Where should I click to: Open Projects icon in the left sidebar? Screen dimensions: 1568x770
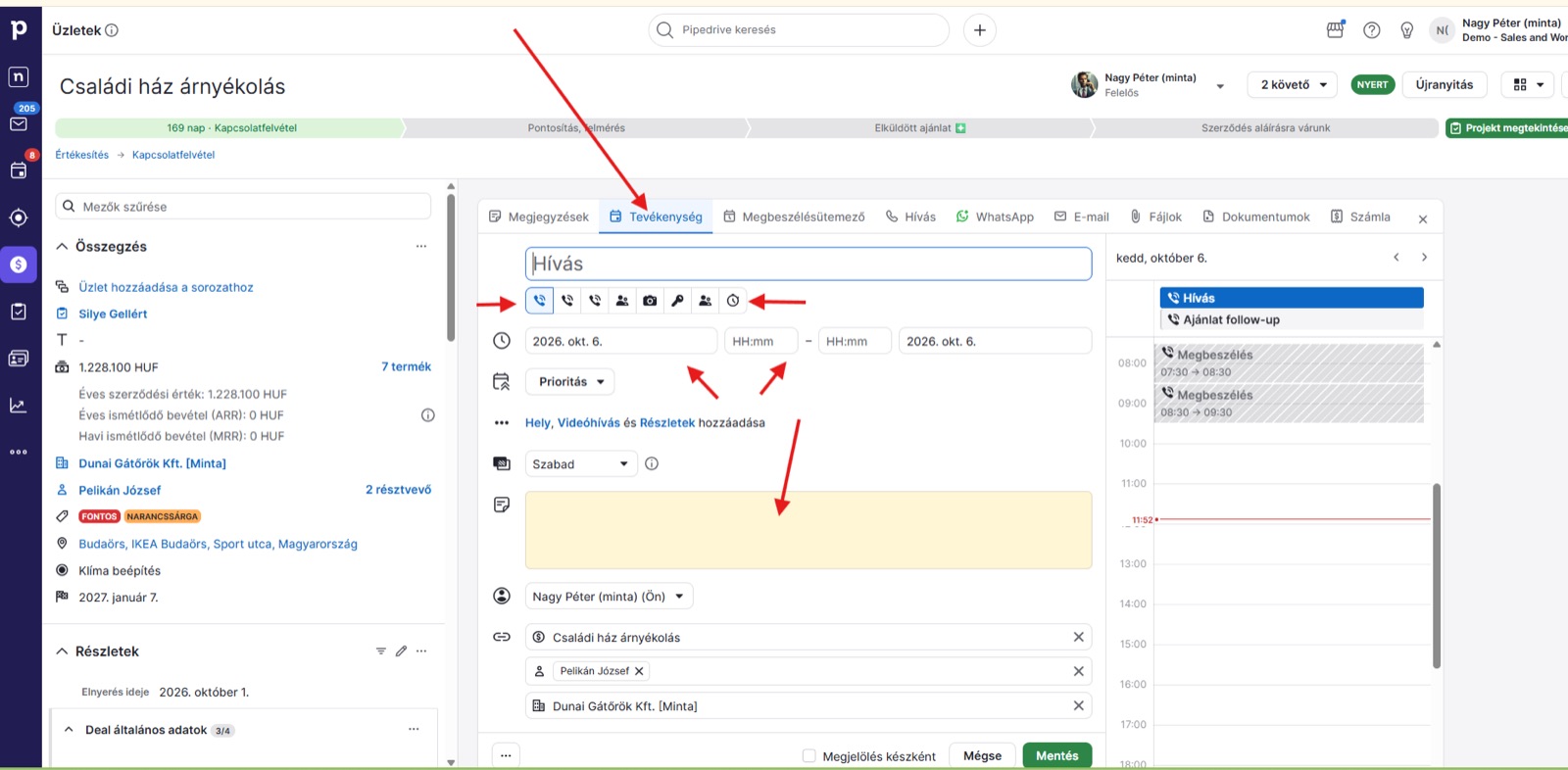19,312
